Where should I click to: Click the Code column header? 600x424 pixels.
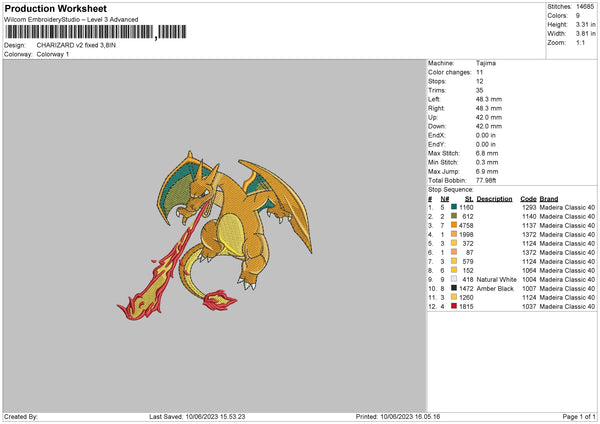pos(528,198)
